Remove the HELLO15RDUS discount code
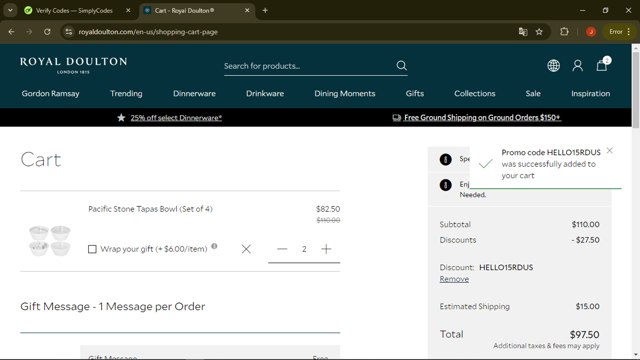 click(454, 279)
